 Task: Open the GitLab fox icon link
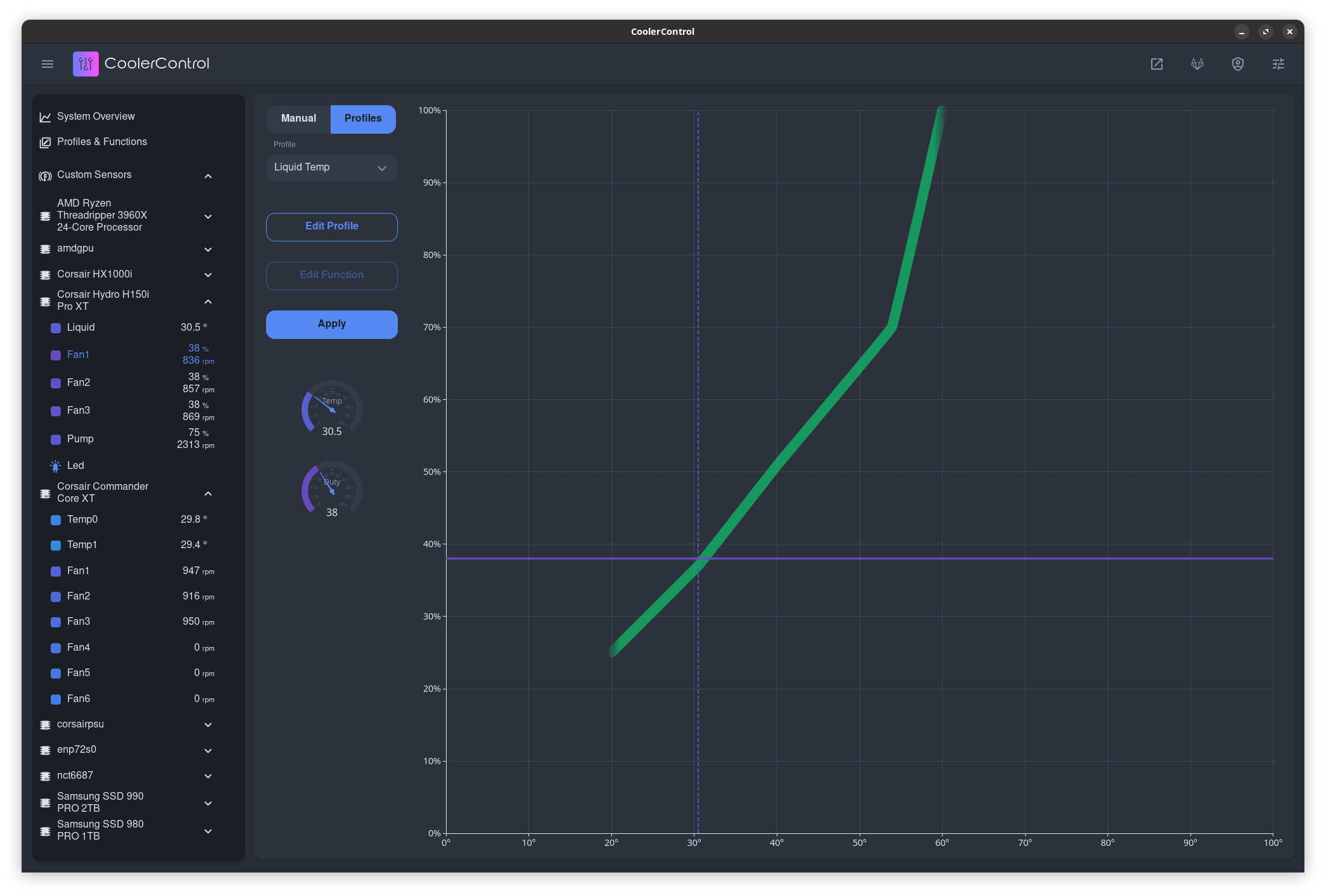point(1197,64)
